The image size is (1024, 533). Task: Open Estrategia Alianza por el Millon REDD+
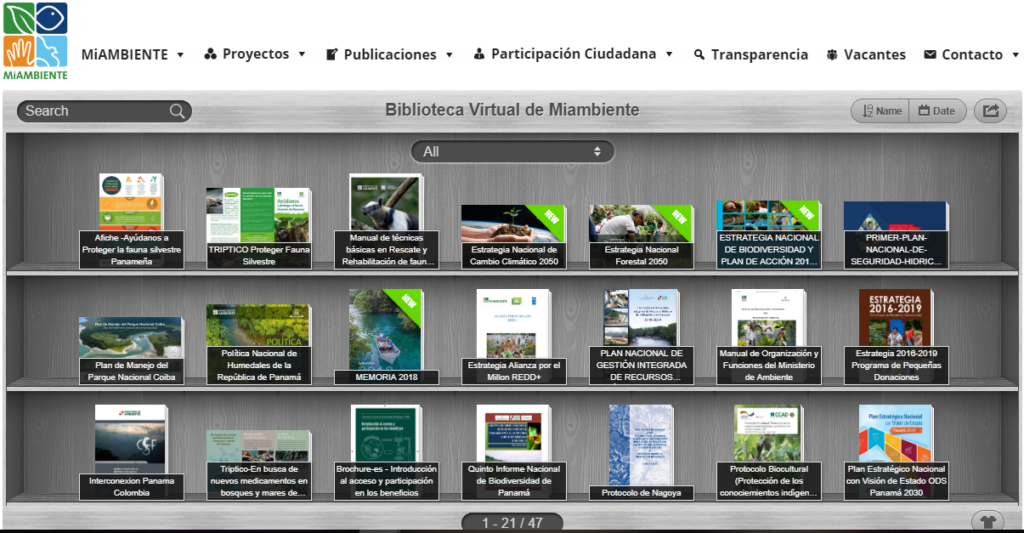[x=514, y=336]
